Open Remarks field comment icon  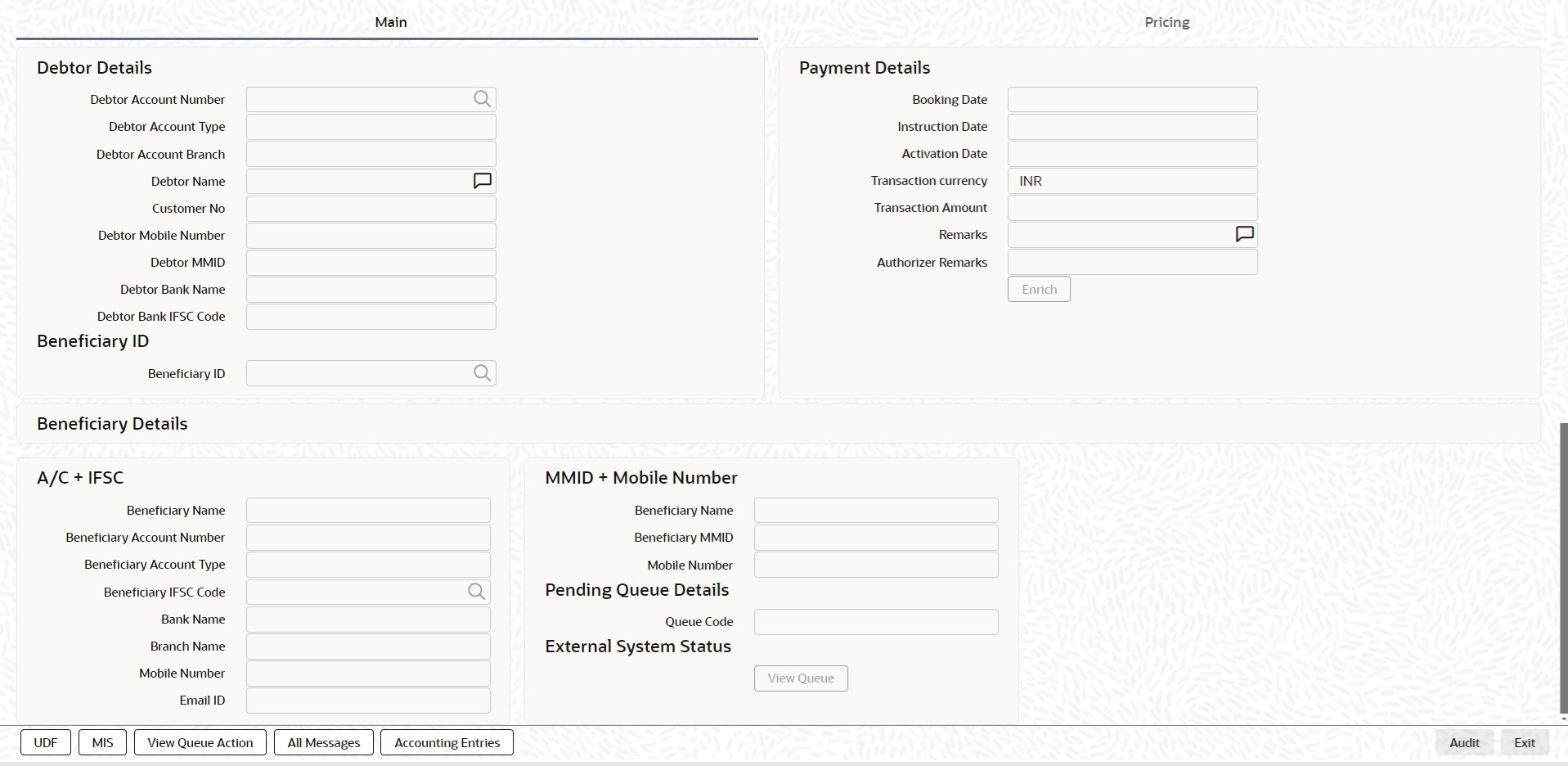click(1244, 235)
